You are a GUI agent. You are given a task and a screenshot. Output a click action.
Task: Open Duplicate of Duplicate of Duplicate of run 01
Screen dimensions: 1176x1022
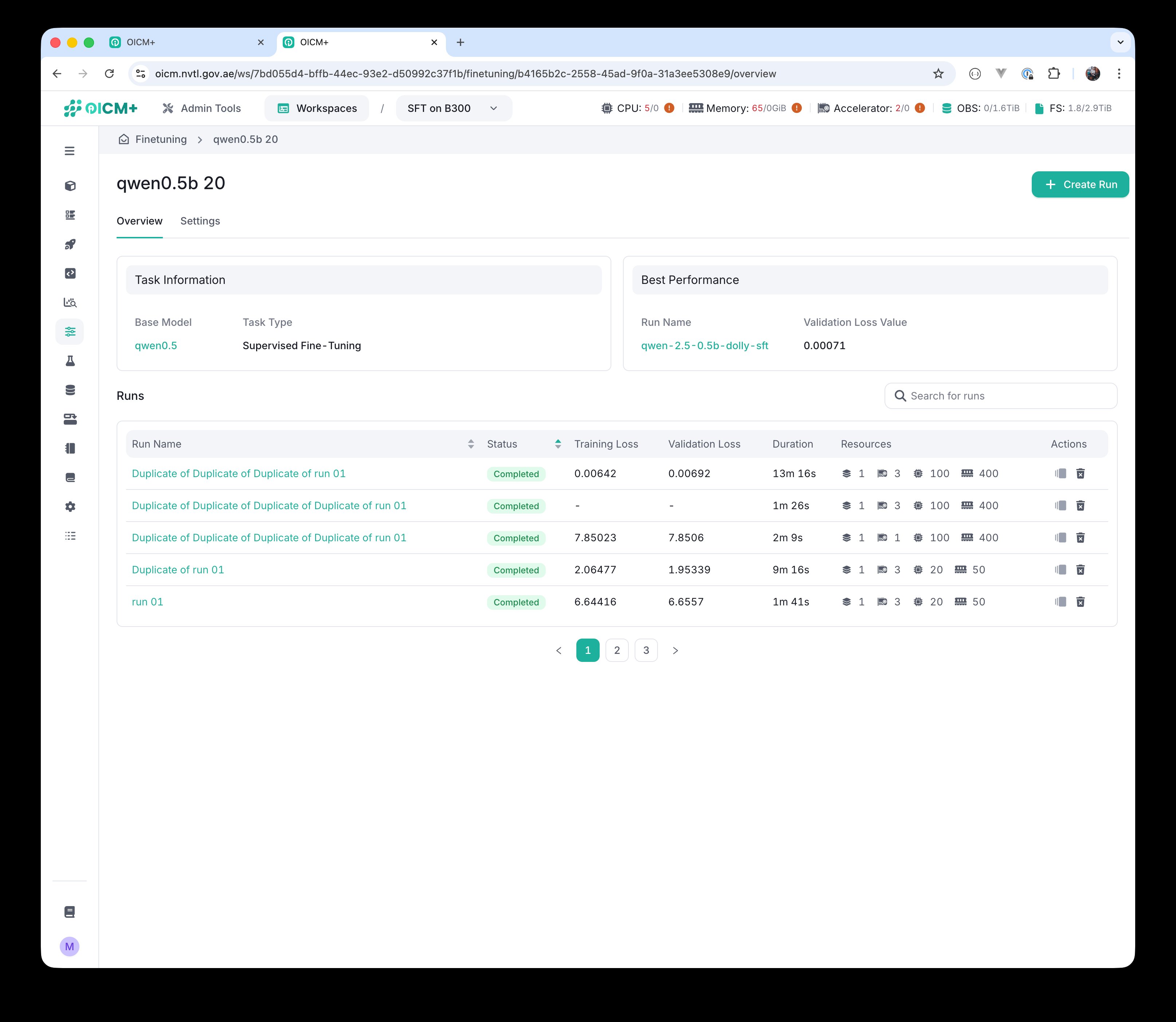click(239, 473)
